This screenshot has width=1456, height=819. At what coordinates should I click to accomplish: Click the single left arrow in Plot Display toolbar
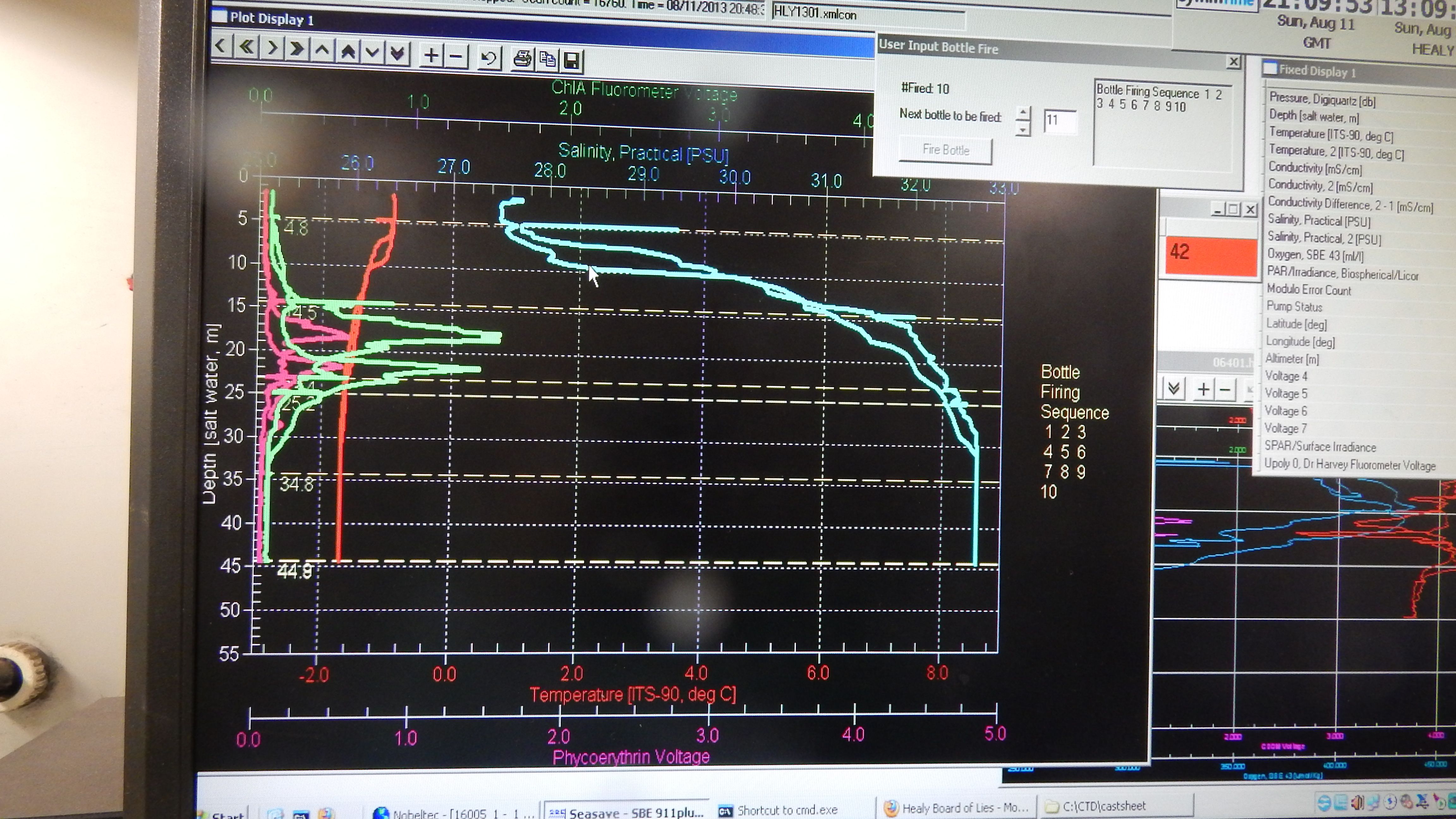[x=221, y=45]
